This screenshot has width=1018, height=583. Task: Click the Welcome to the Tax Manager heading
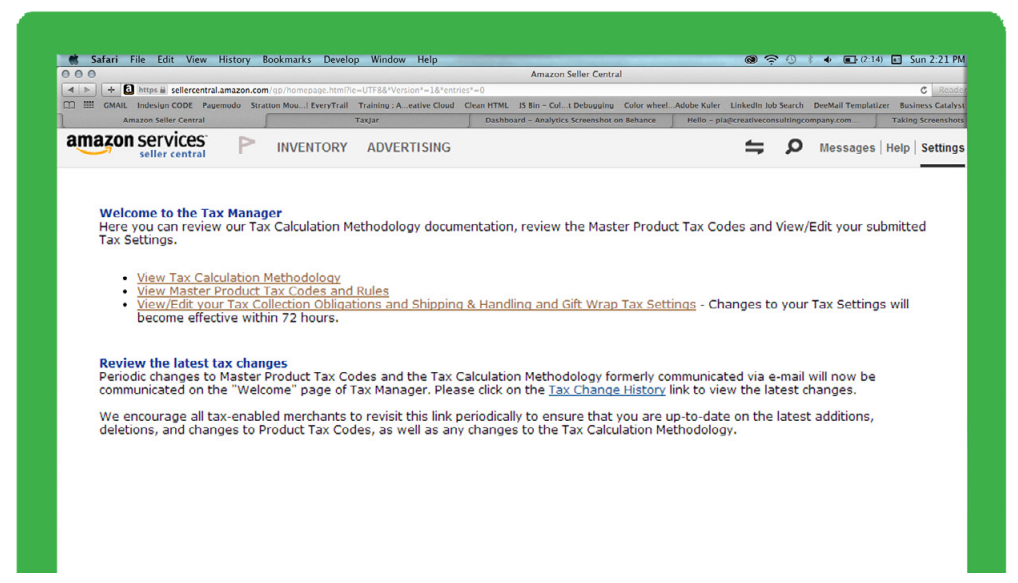[x=190, y=213]
